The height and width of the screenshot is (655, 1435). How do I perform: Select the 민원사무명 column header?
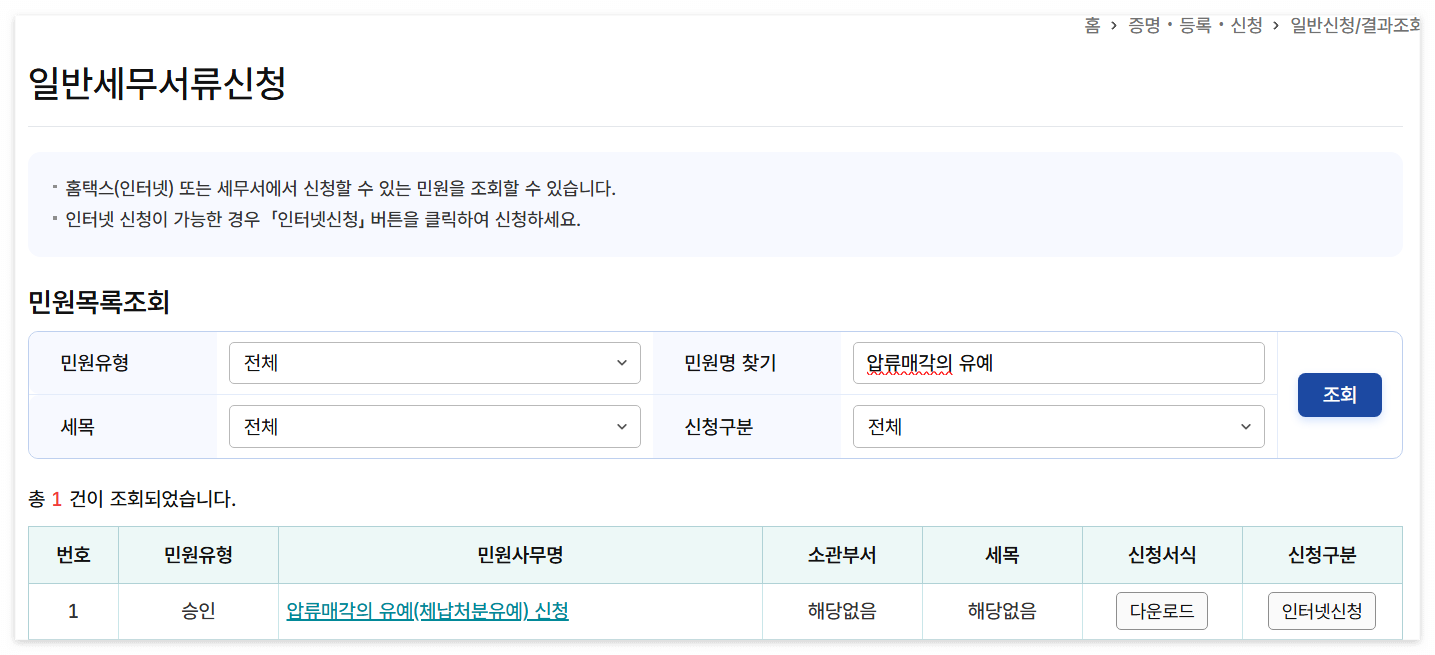coord(520,555)
